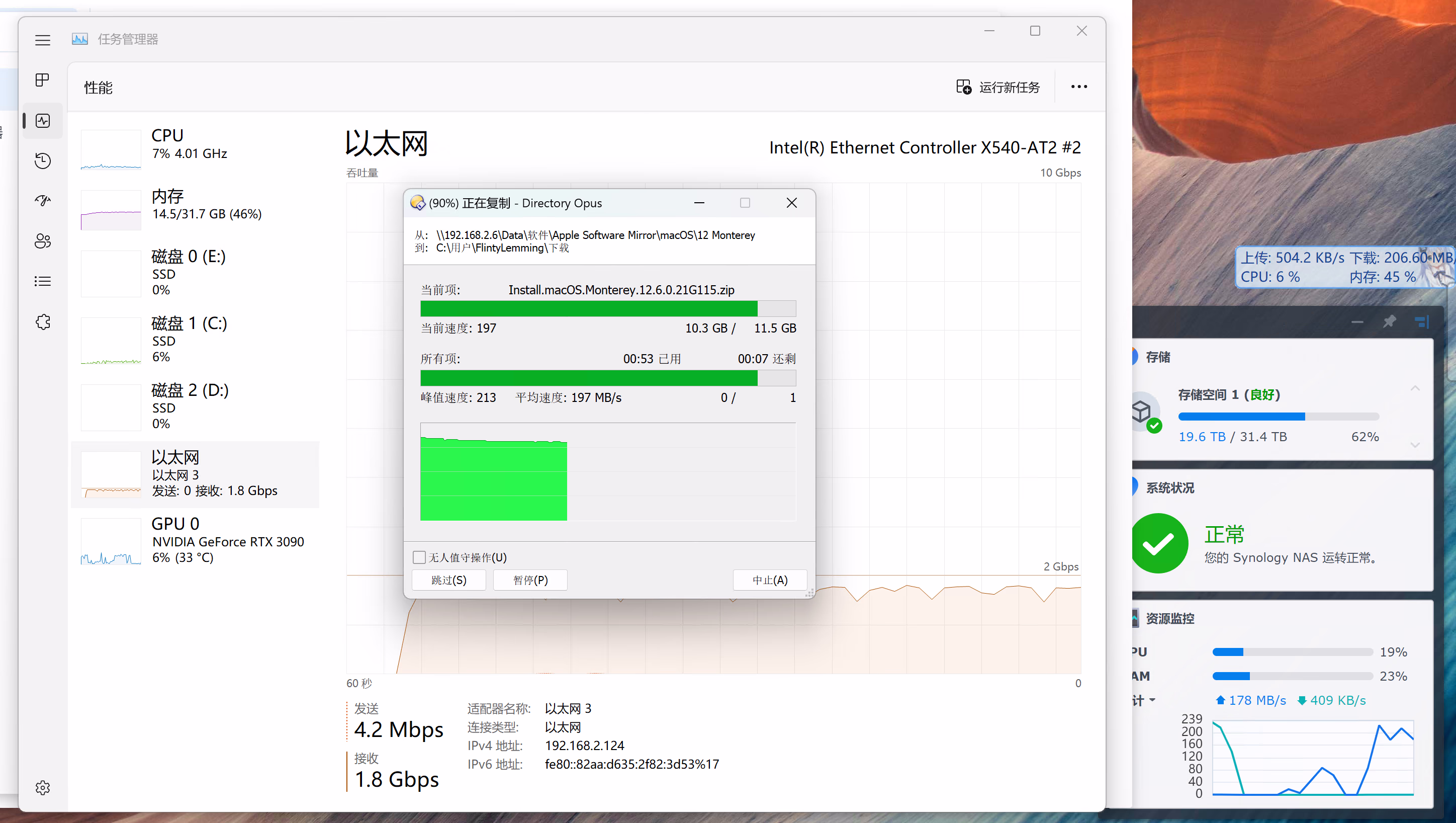Open the resource monitor metric dropdown arrow
Viewport: 1456px width, 823px height.
click(x=1152, y=700)
